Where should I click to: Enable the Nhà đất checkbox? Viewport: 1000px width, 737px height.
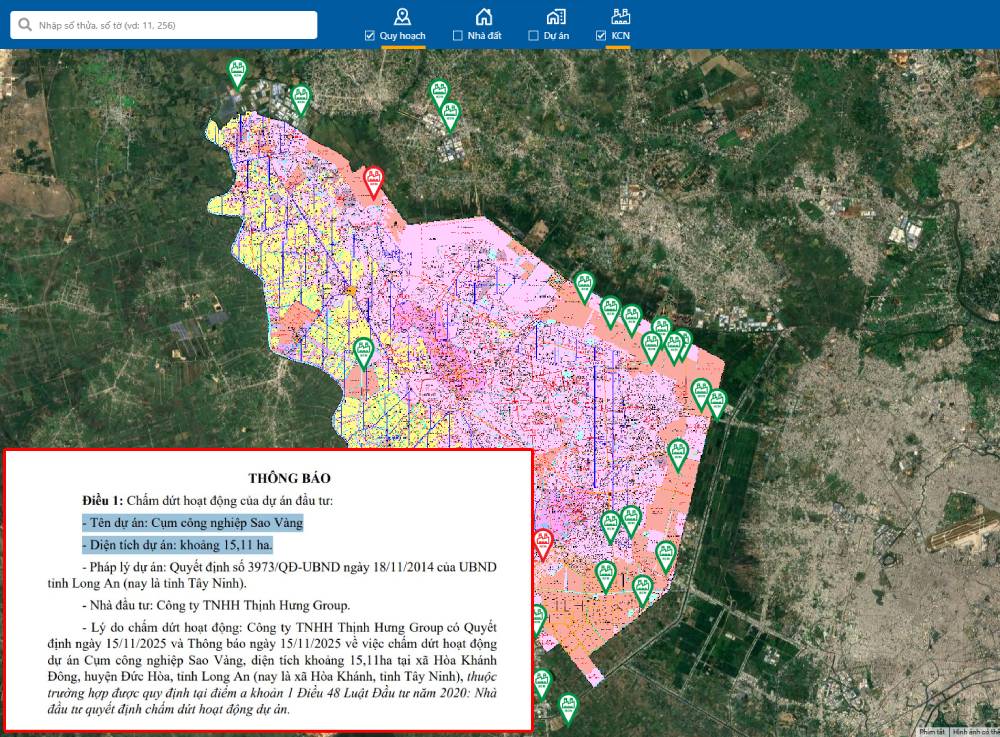(x=458, y=36)
